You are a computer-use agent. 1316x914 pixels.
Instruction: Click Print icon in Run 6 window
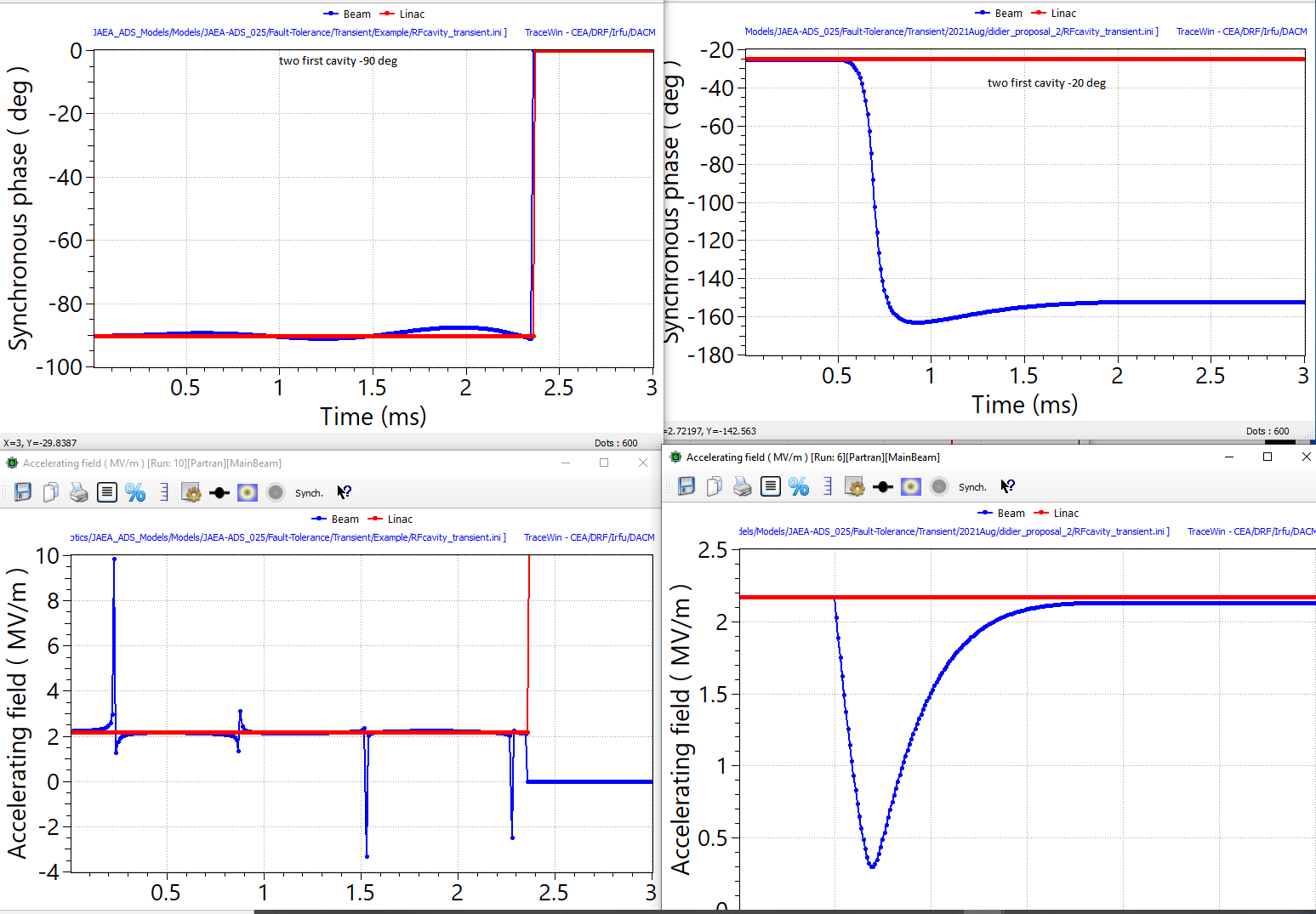pyautogui.click(x=743, y=486)
